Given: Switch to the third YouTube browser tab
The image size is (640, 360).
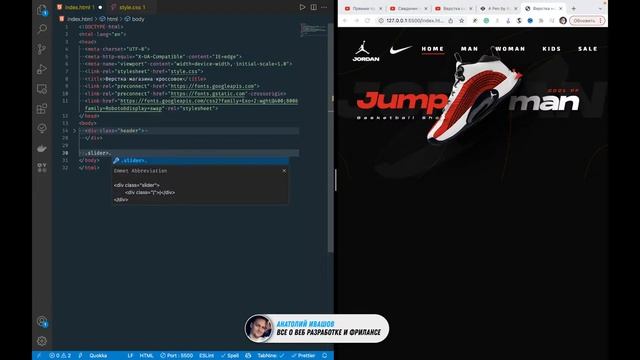Looking at the screenshot, I should [x=452, y=8].
